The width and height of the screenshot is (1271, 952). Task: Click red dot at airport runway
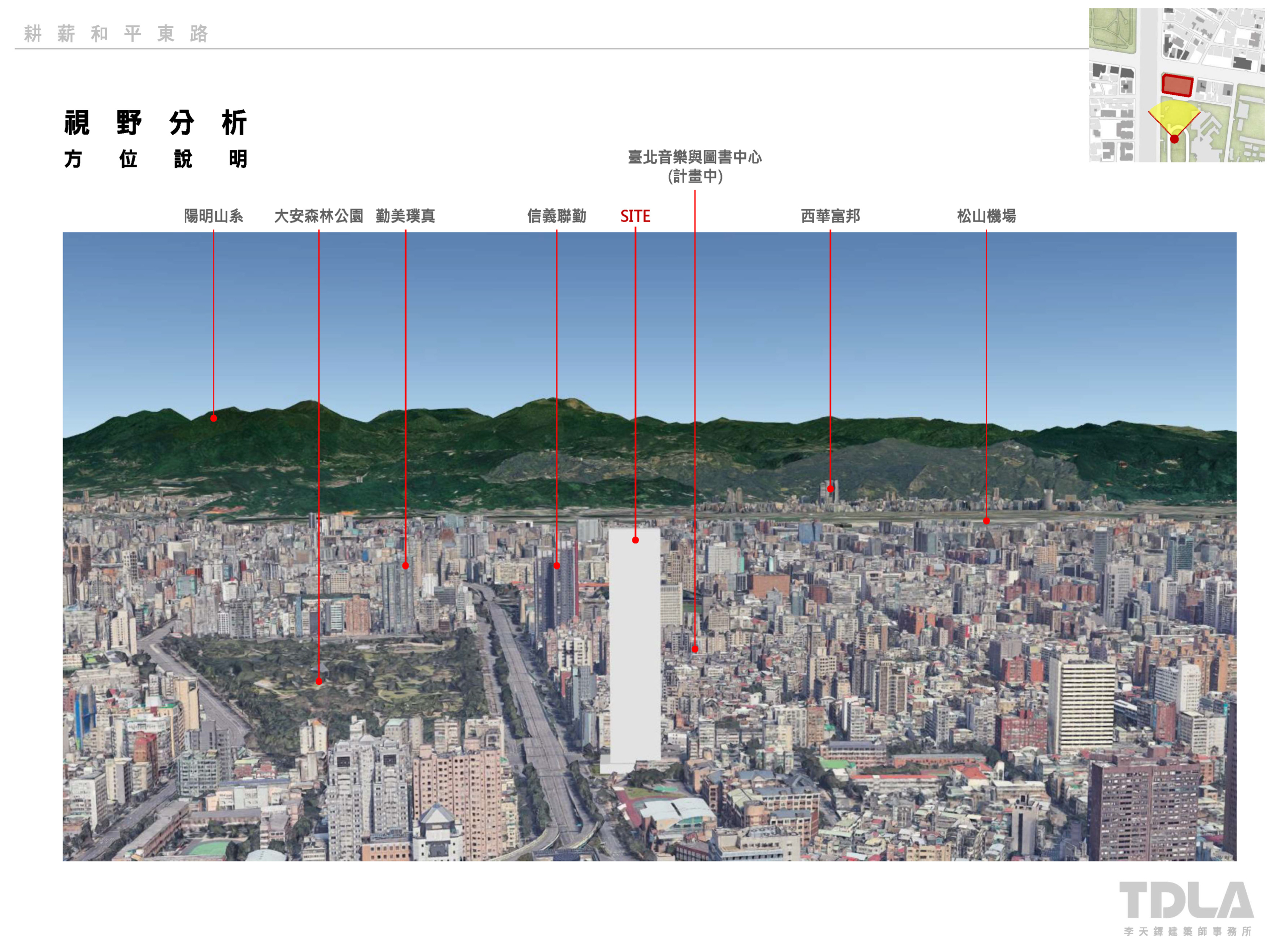tap(986, 521)
